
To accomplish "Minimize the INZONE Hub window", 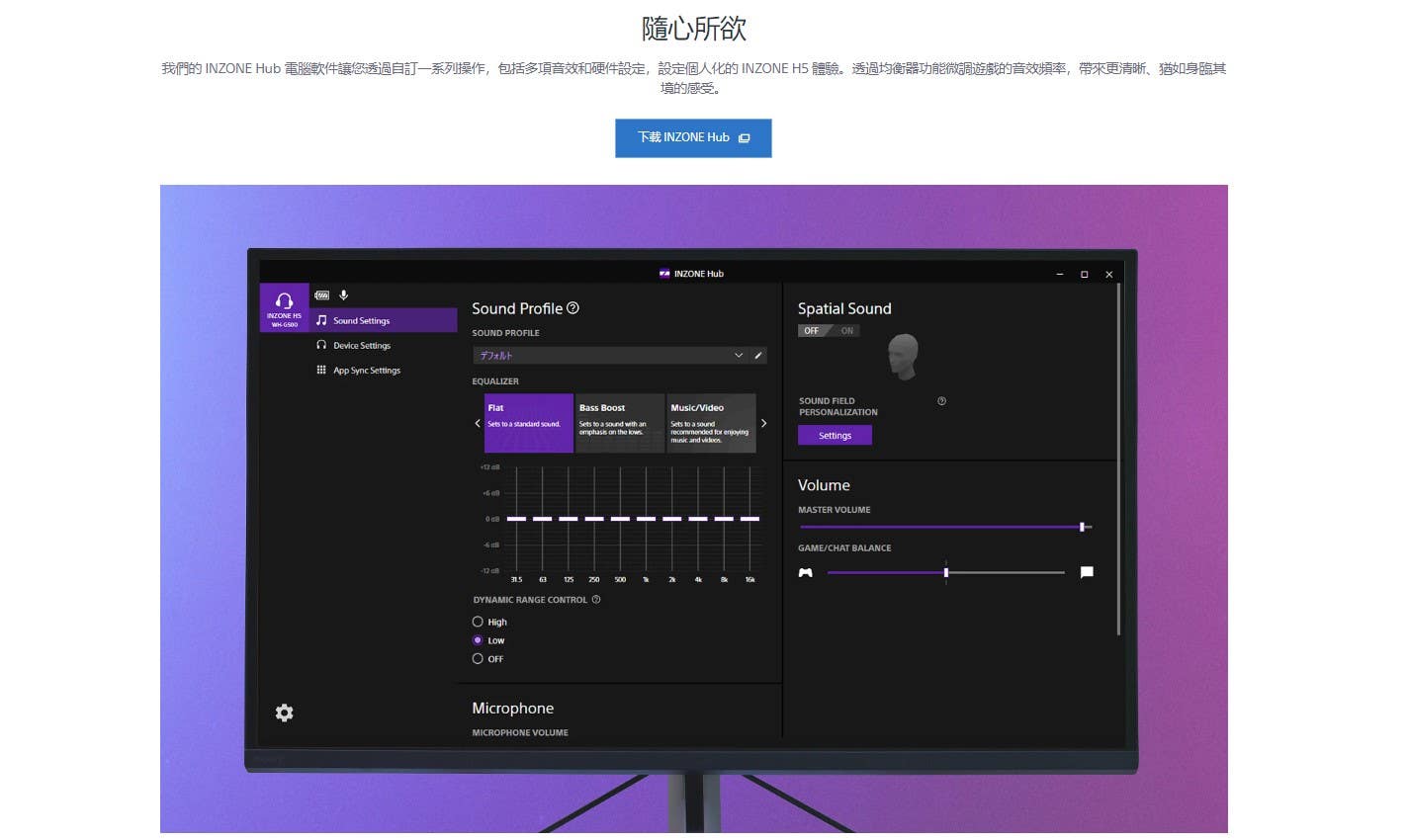I will coord(1059,275).
